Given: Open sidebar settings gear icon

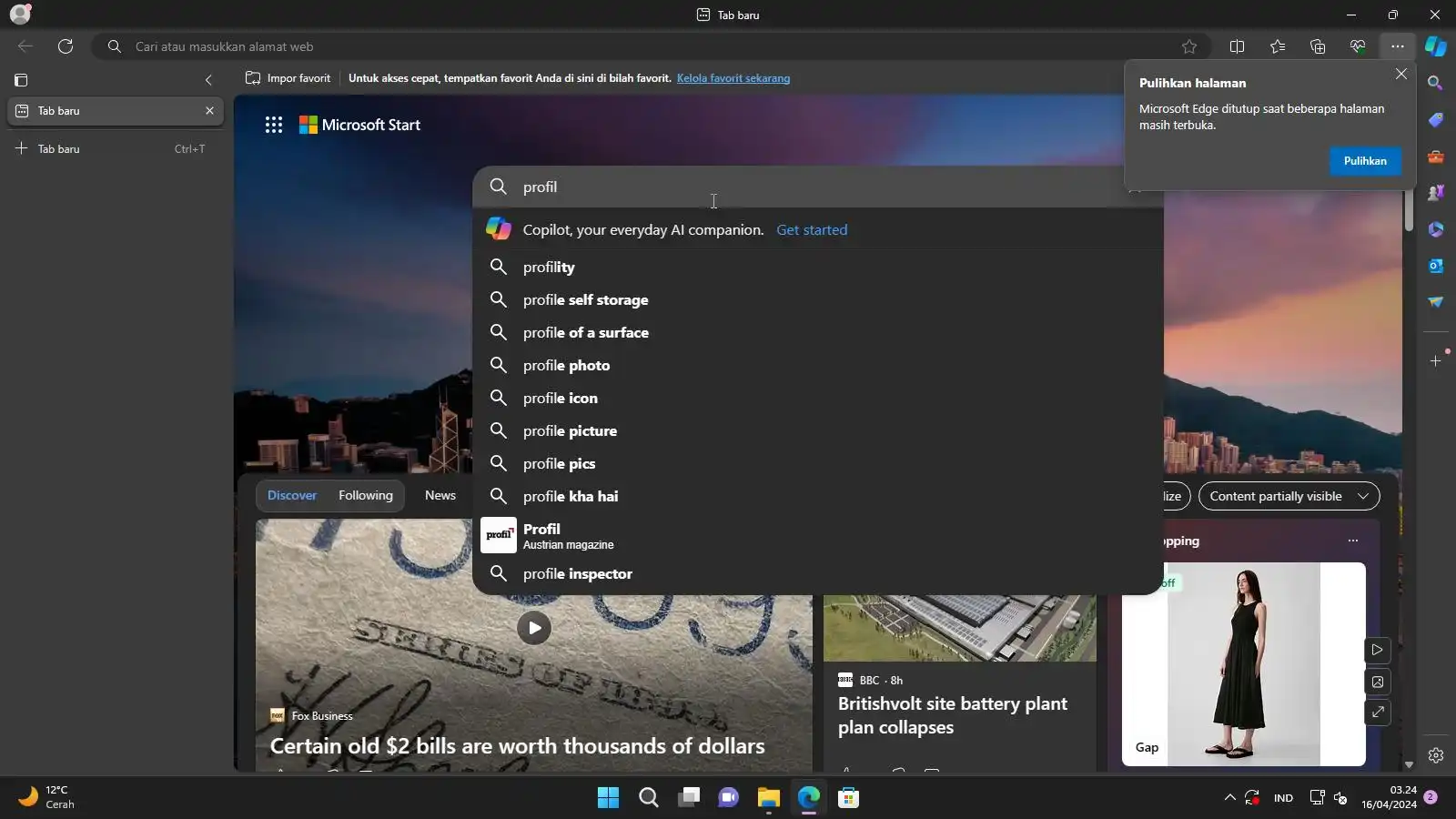Looking at the screenshot, I should (x=1436, y=755).
